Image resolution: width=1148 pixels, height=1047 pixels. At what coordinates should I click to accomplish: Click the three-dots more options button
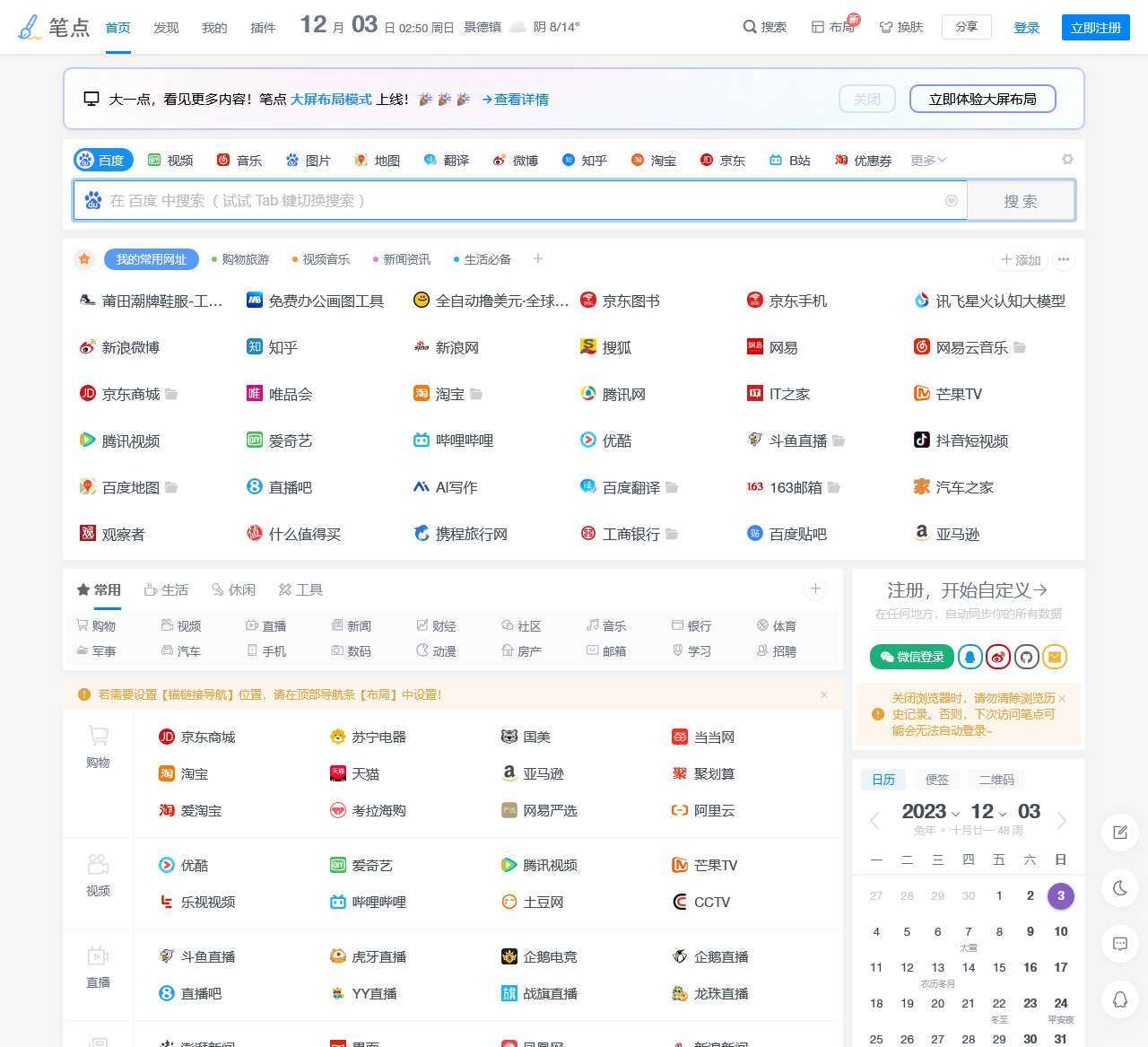(1064, 259)
